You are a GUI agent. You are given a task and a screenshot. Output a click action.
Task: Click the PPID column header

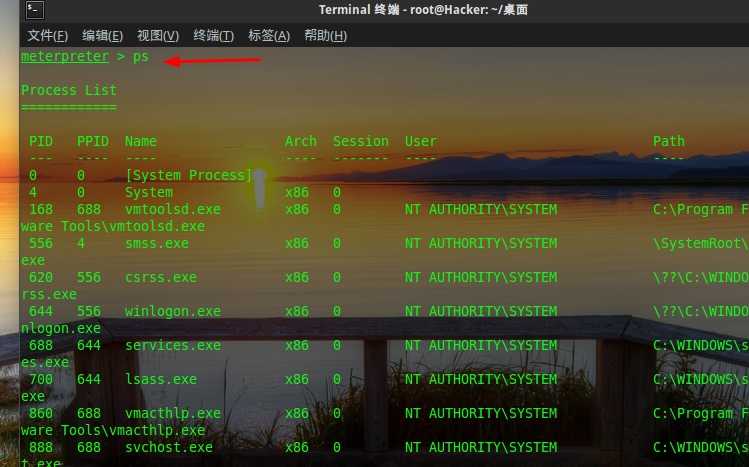[93, 141]
